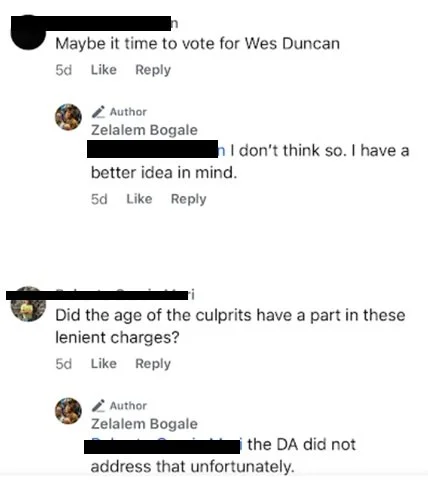
Task: Open Zelalem Bogale's avatar beside the DA reply
Action: coord(68,411)
